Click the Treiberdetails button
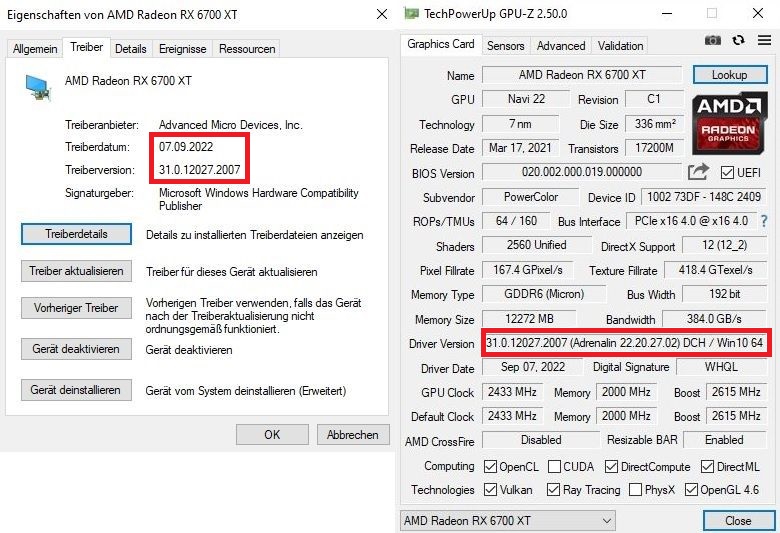Viewport: 780px width, 533px height. [x=76, y=234]
